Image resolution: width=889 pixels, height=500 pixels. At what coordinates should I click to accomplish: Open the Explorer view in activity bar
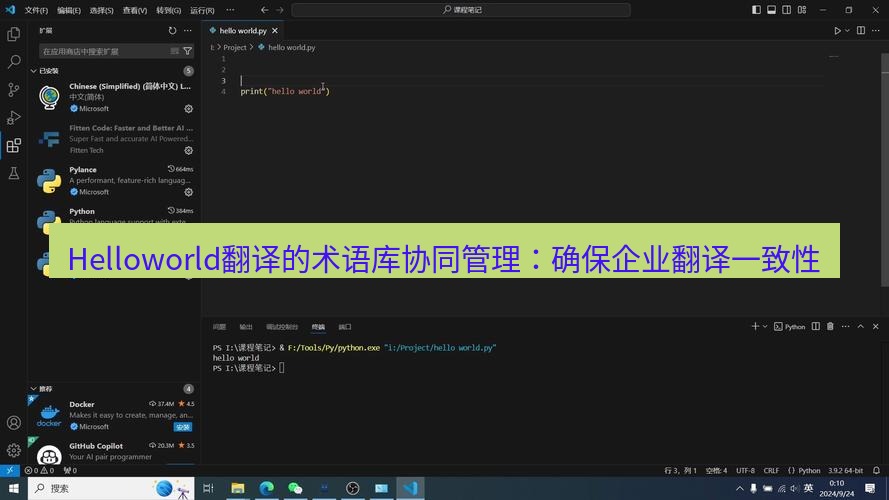click(14, 34)
